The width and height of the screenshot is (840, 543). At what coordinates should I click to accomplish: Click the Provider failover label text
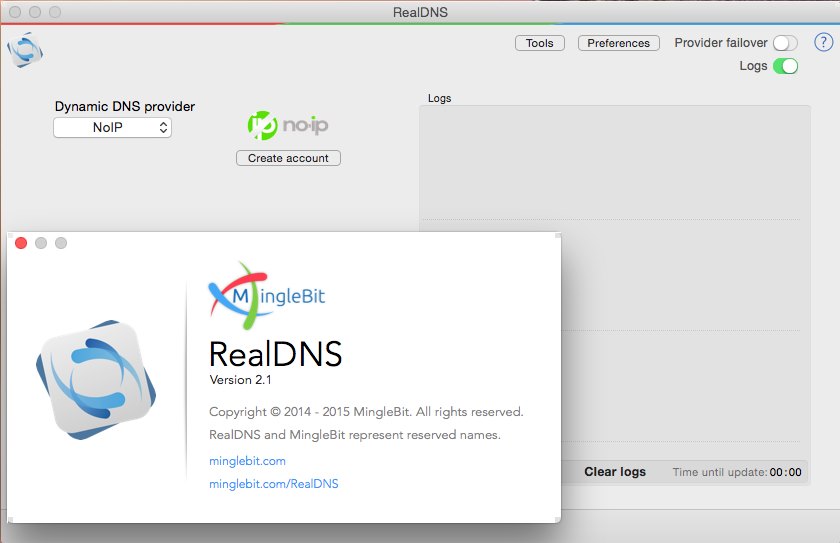click(721, 43)
